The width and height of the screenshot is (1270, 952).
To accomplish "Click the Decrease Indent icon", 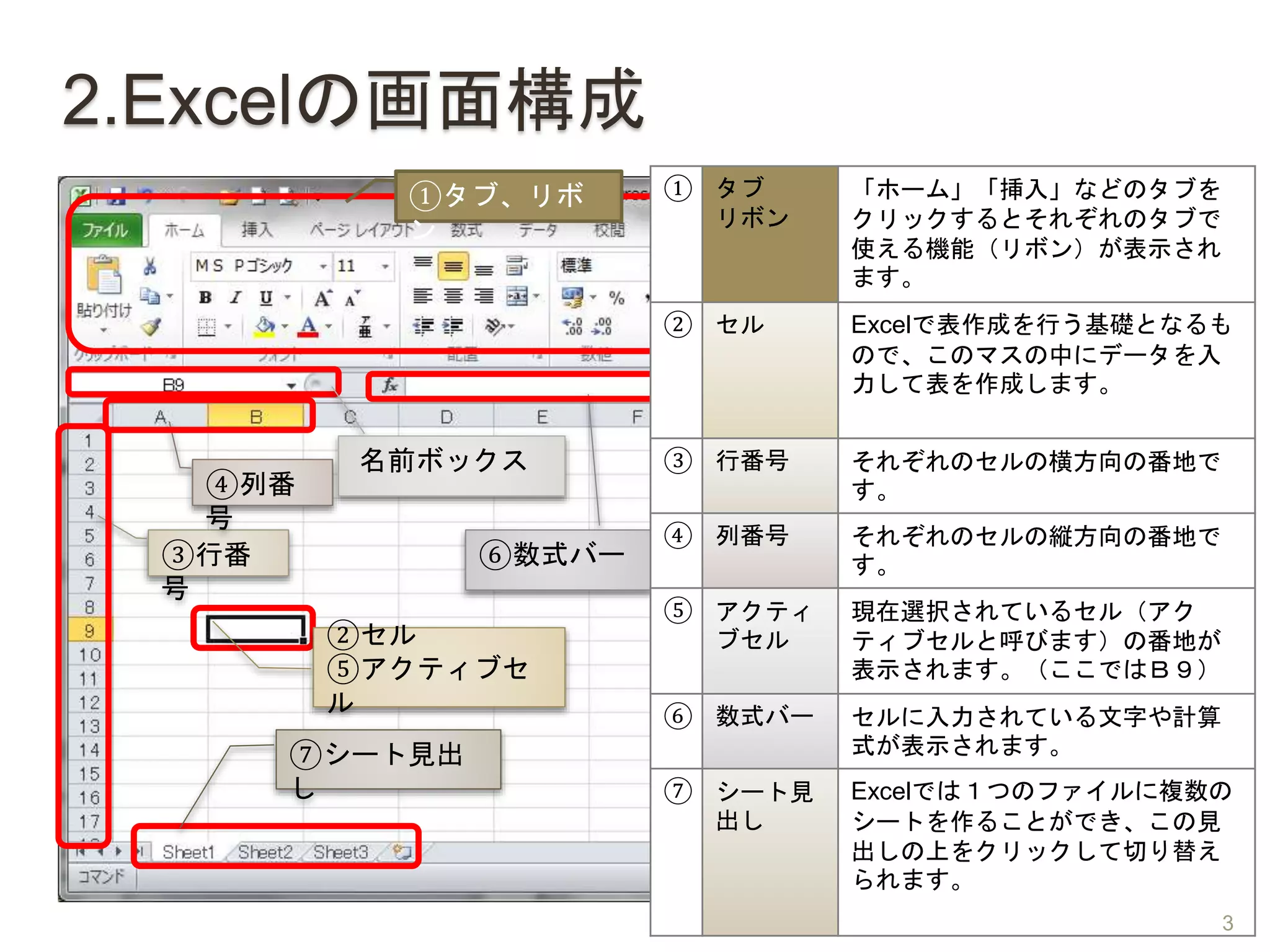I will 423,326.
